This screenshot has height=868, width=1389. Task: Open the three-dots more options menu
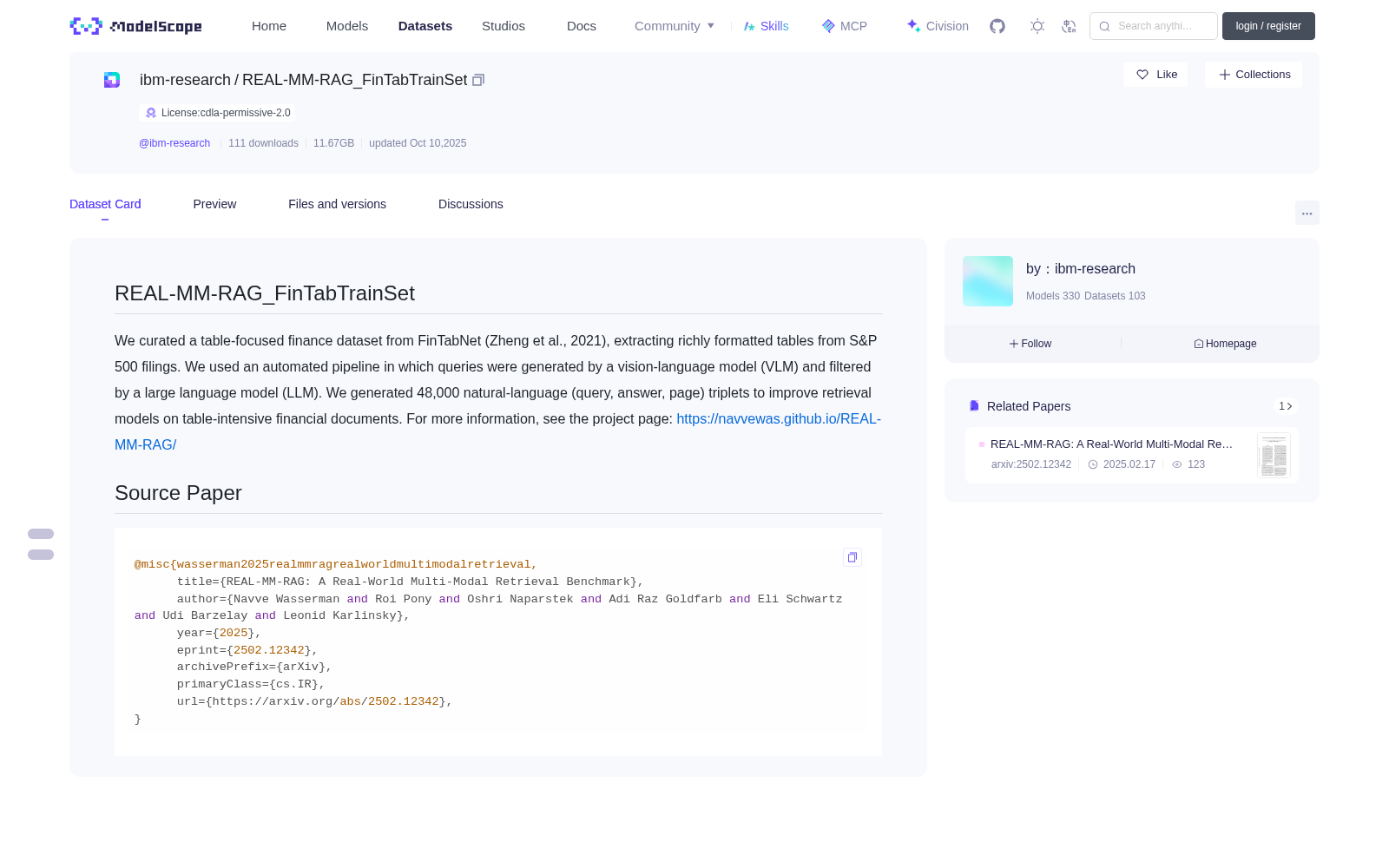tap(1307, 213)
